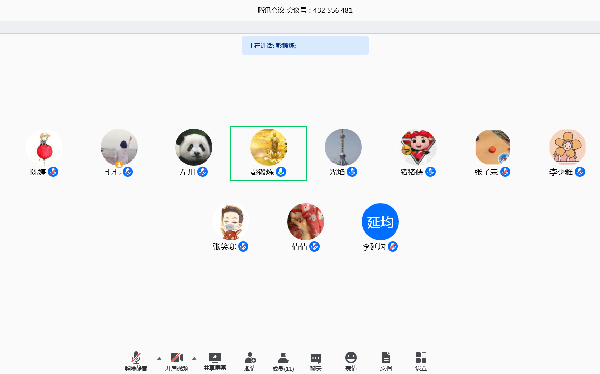Click muted mic badge under red pajamas avatar
Image resolution: width=600 pixels, height=374 pixels.
(315, 247)
